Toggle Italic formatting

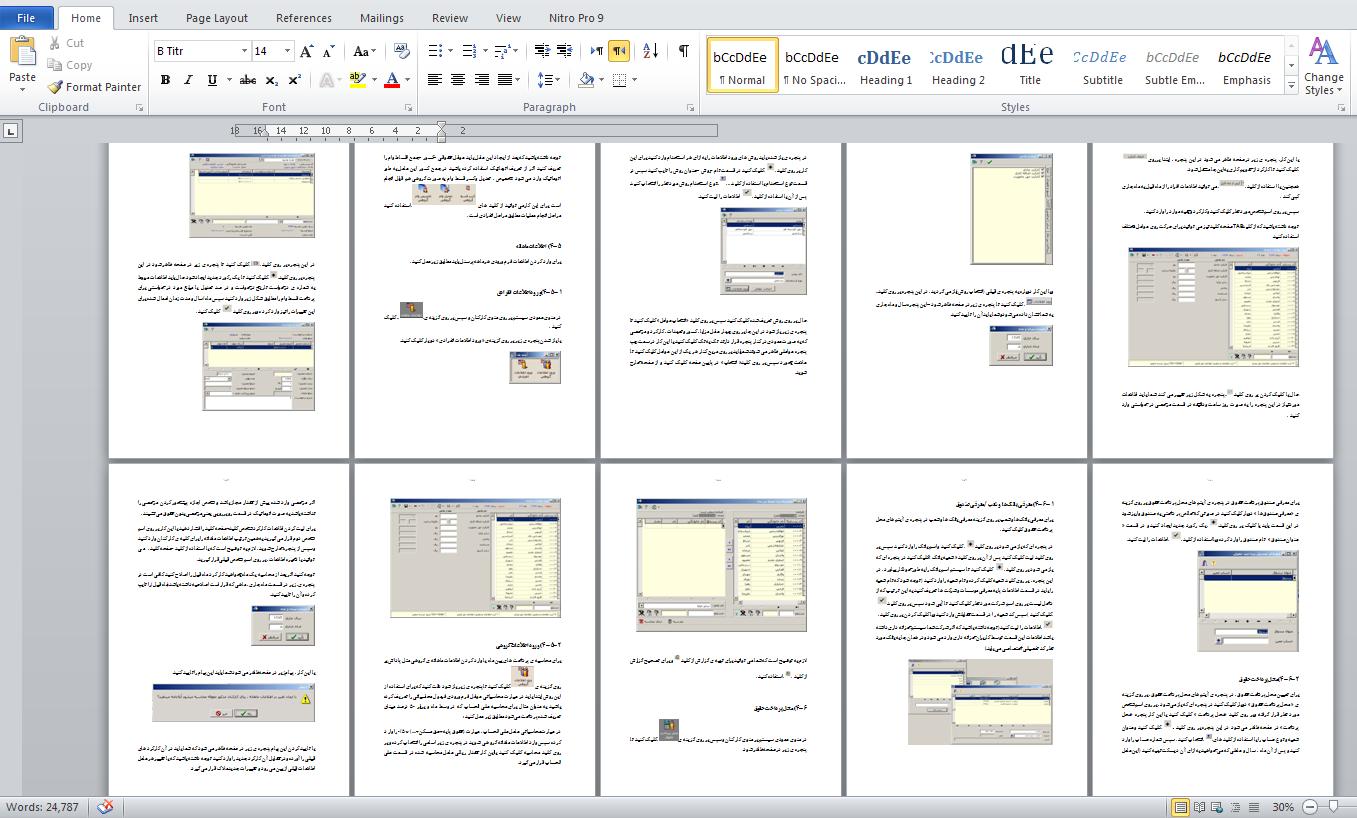click(188, 80)
